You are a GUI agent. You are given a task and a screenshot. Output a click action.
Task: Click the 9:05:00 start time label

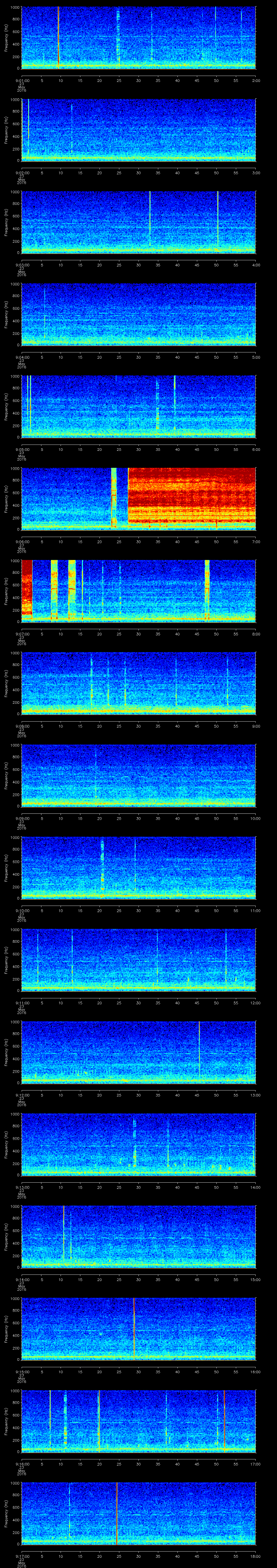pyautogui.click(x=22, y=450)
